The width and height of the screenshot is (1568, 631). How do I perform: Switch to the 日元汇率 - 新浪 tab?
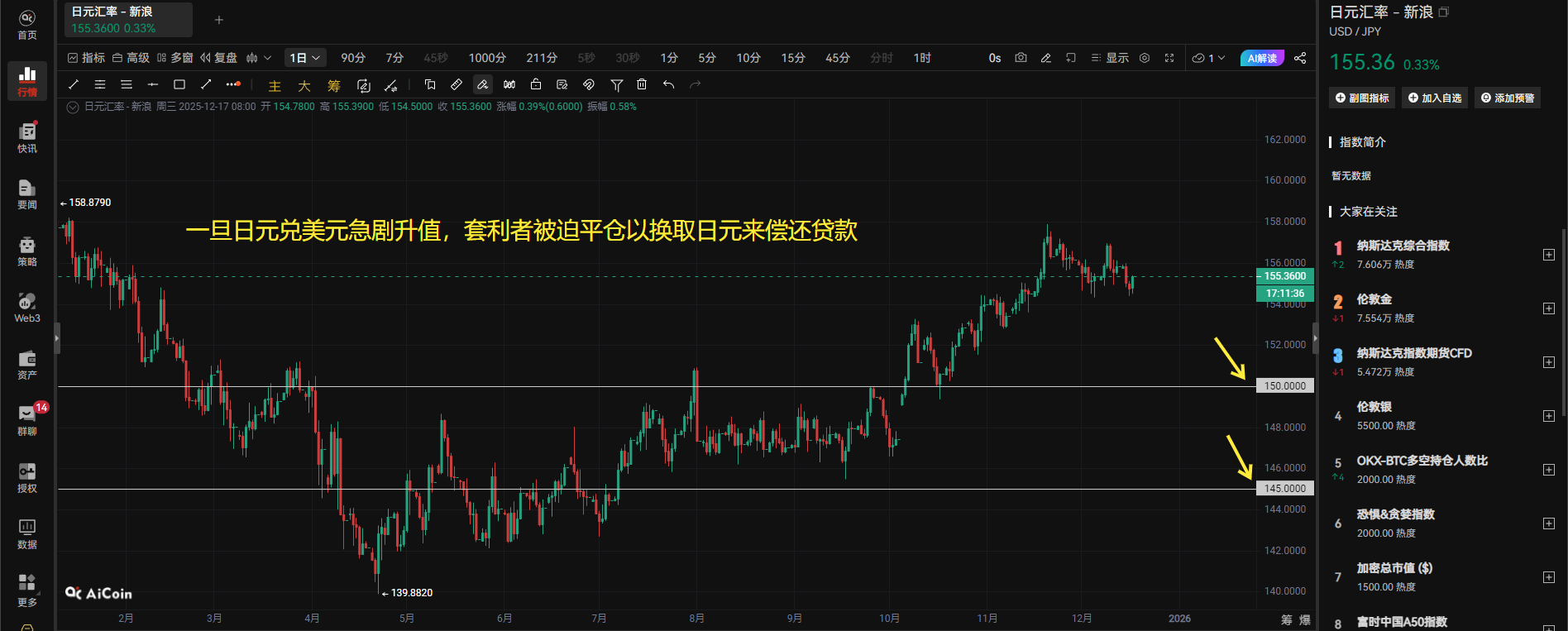point(128,20)
